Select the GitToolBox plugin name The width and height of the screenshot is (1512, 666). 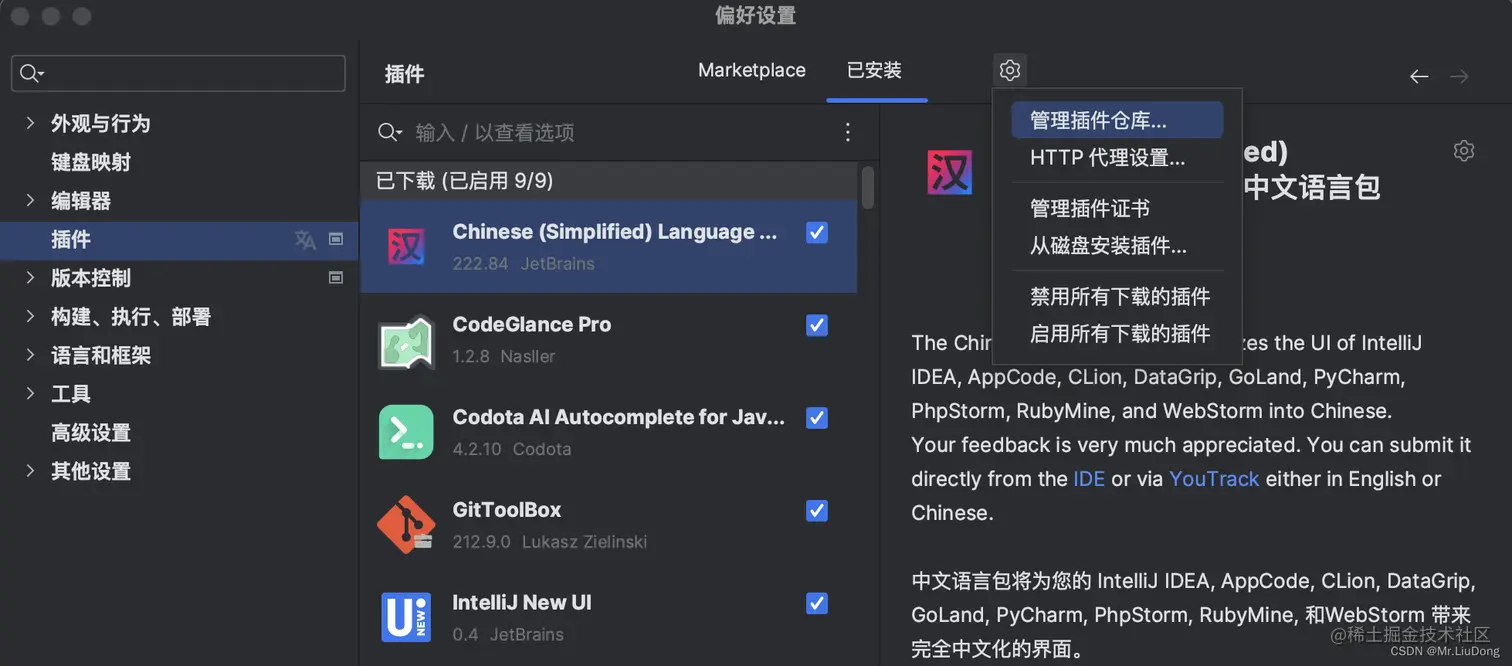[507, 510]
